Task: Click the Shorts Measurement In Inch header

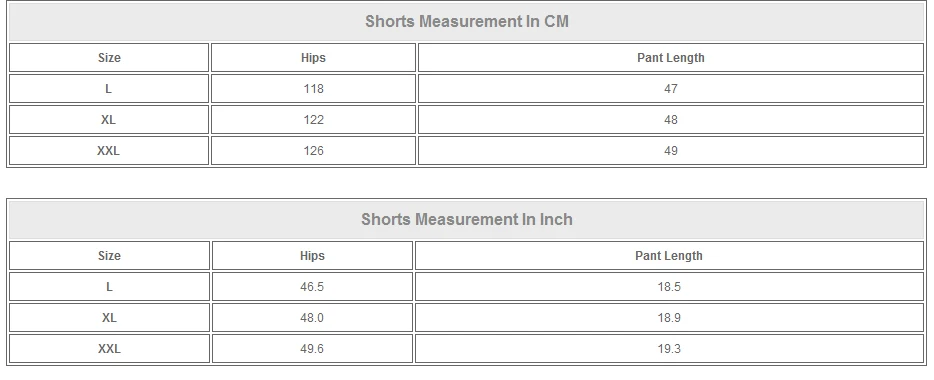Action: click(466, 219)
